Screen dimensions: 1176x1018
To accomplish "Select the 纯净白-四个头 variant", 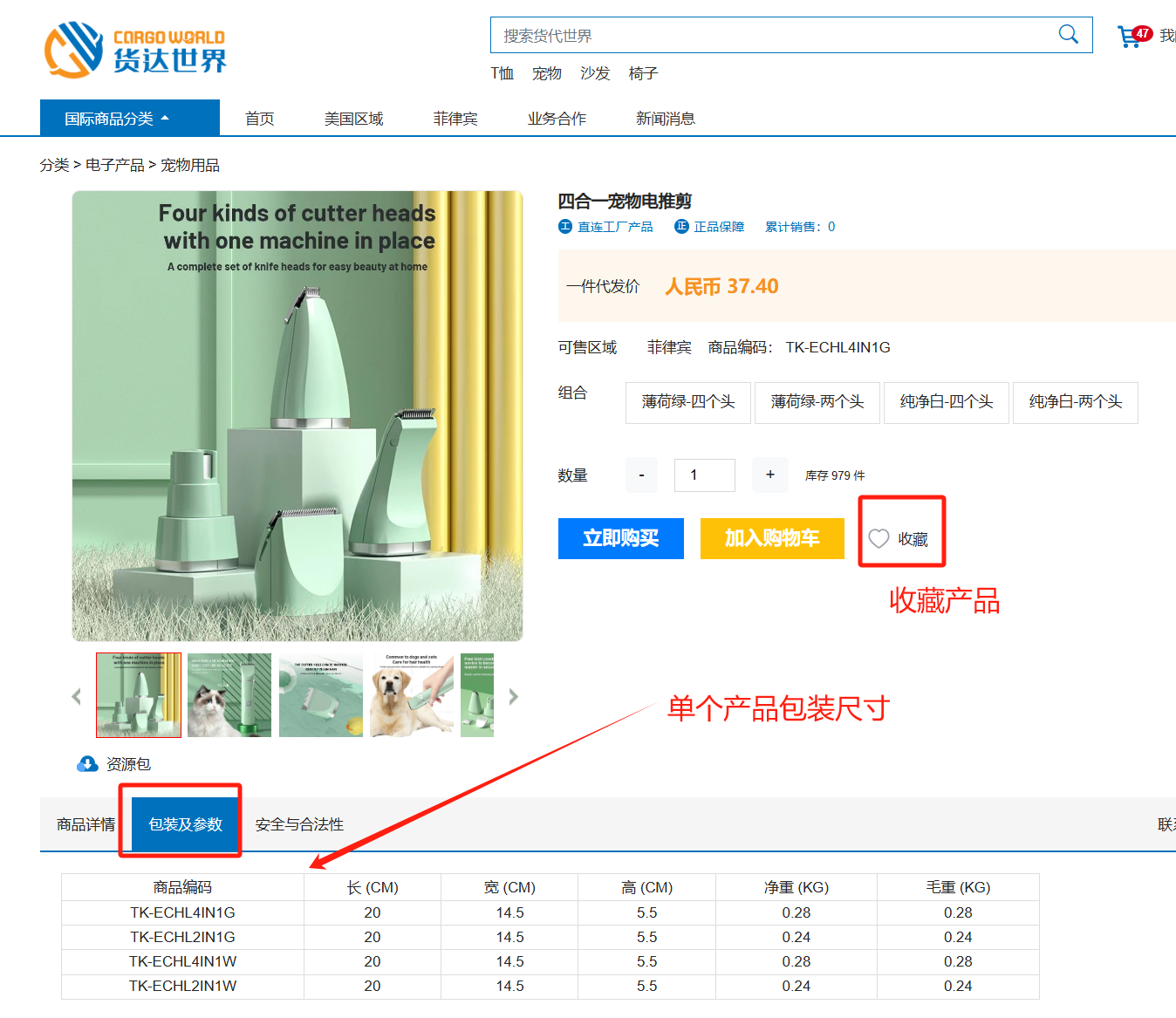I will tap(947, 402).
